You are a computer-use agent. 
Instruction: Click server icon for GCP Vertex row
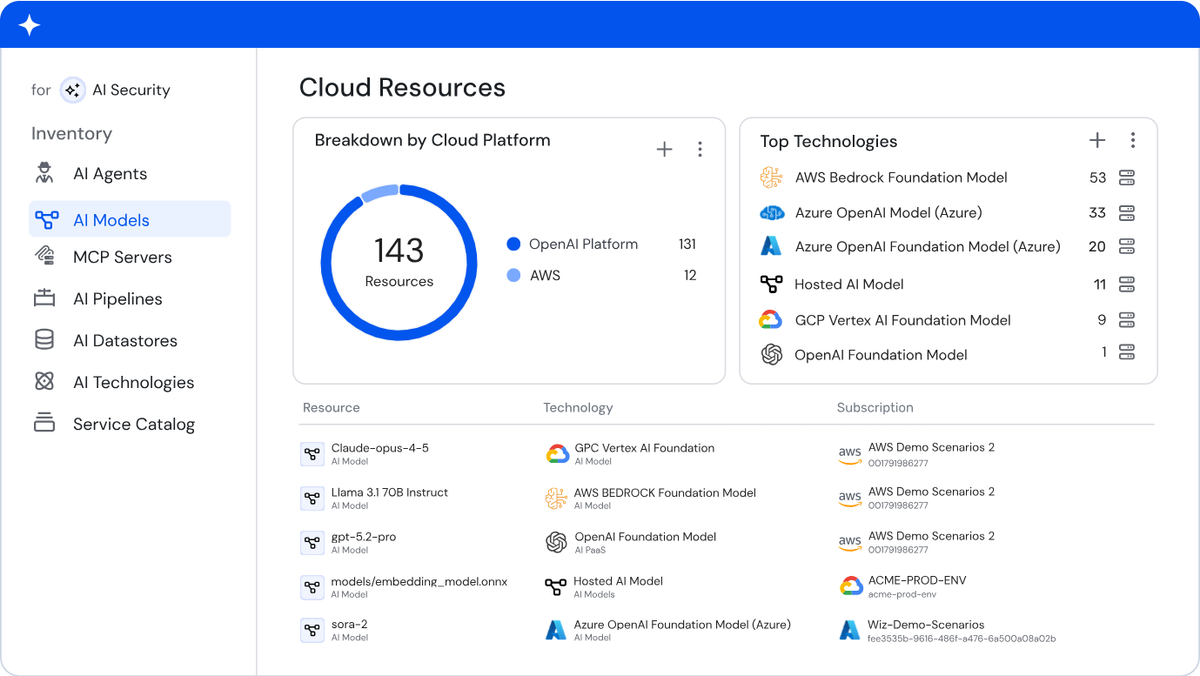tap(1127, 320)
